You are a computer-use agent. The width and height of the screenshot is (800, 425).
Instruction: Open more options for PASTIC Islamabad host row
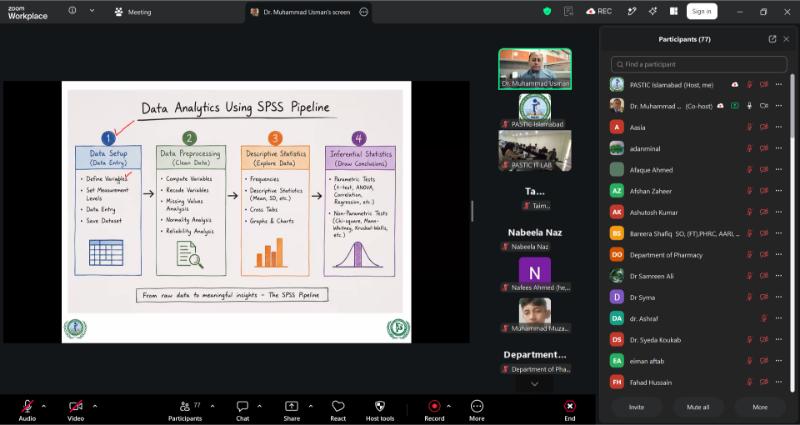tap(779, 85)
